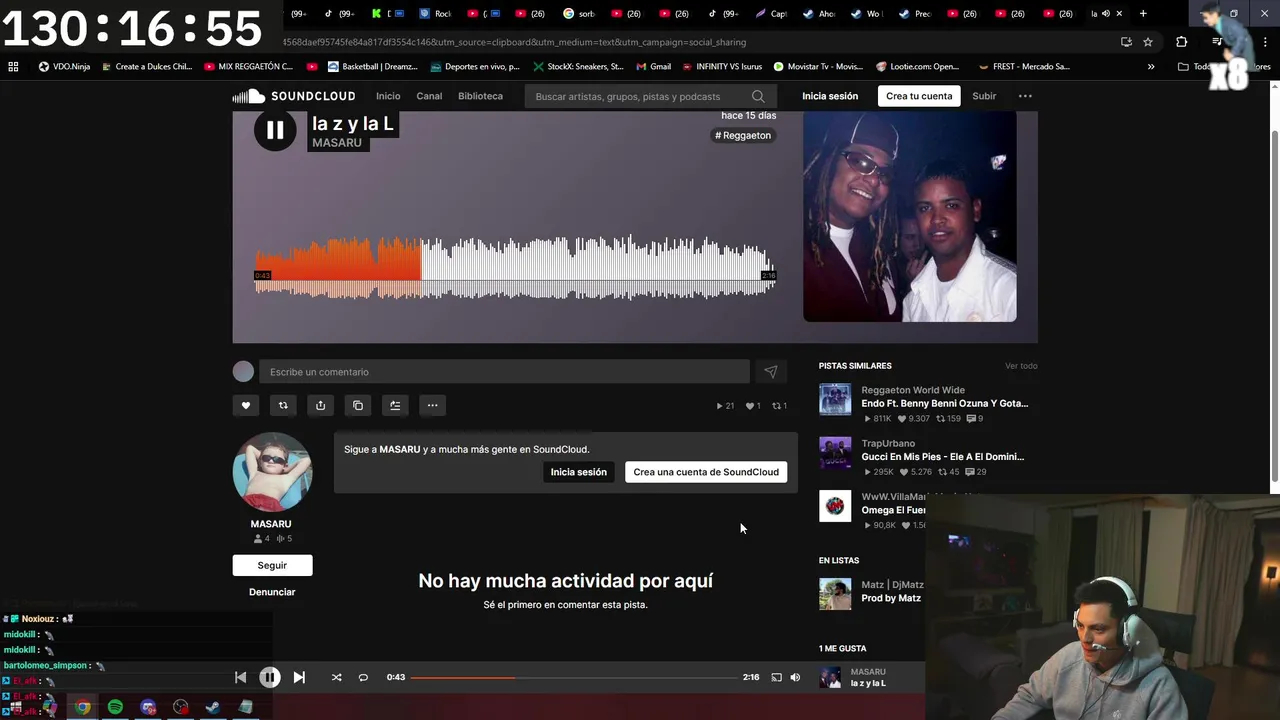Click inside the browser address bar URL

coord(515,42)
